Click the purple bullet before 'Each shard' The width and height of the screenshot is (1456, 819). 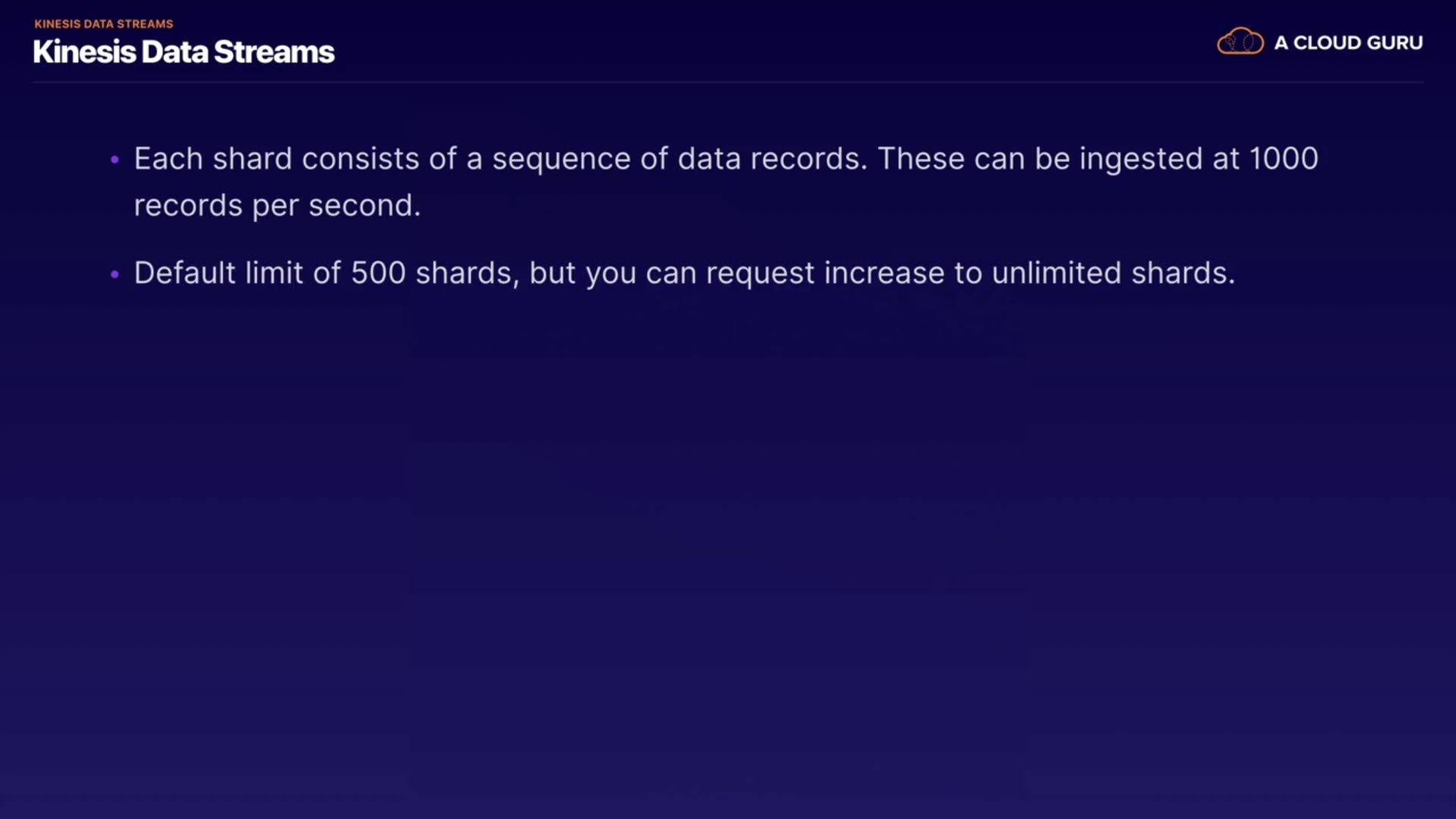[115, 160]
